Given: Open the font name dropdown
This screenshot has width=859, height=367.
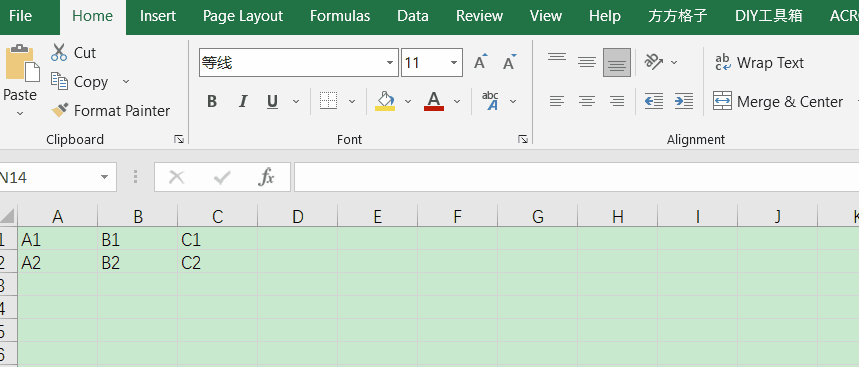Looking at the screenshot, I should pos(390,63).
